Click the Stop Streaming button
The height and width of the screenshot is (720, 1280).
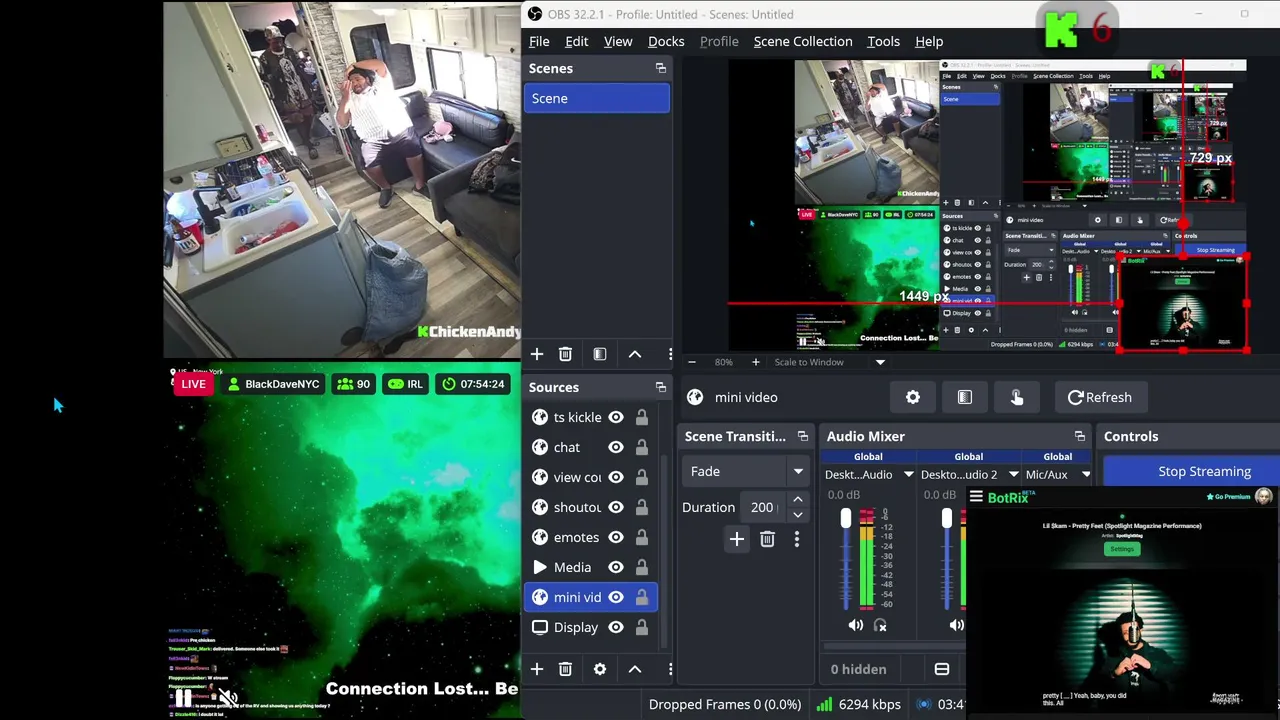coord(1190,471)
